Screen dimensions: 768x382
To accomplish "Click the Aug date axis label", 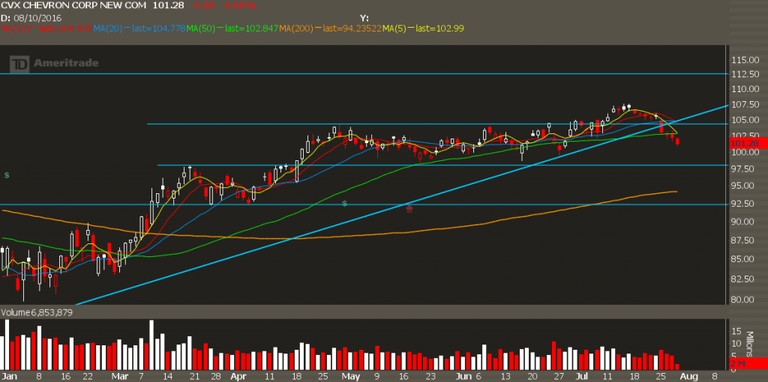I will point(689,377).
